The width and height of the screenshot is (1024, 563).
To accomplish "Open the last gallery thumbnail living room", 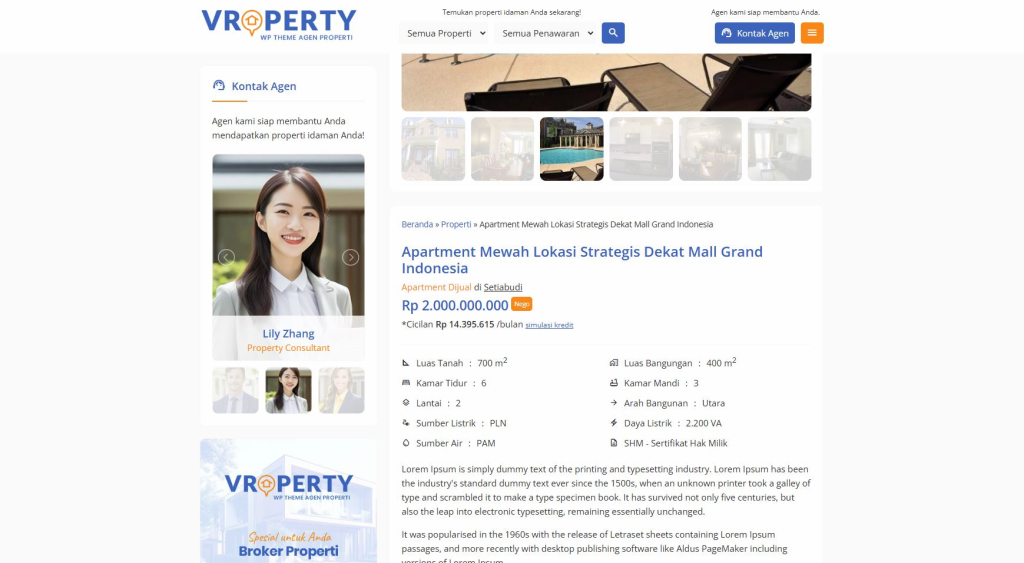I will click(x=779, y=149).
